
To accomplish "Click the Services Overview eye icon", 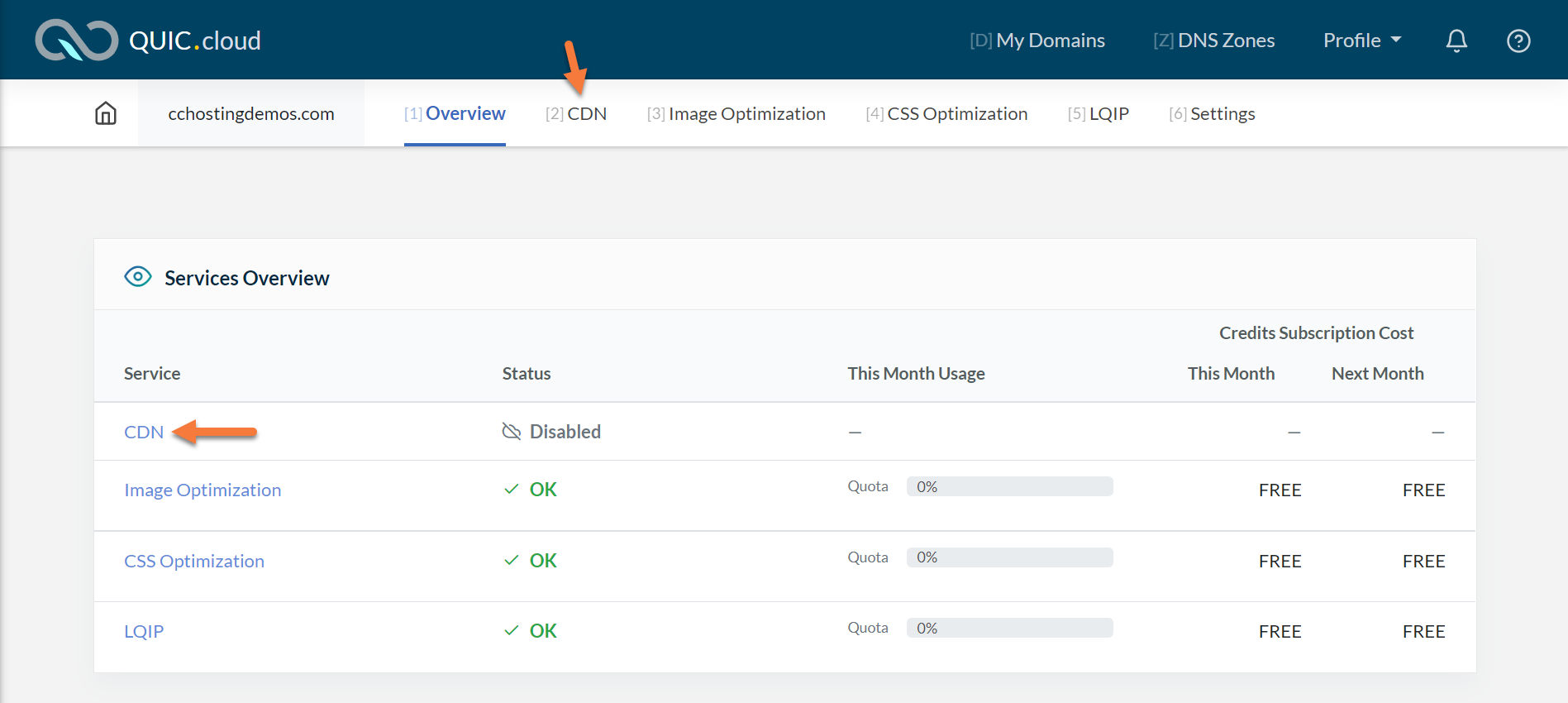I will 137,277.
